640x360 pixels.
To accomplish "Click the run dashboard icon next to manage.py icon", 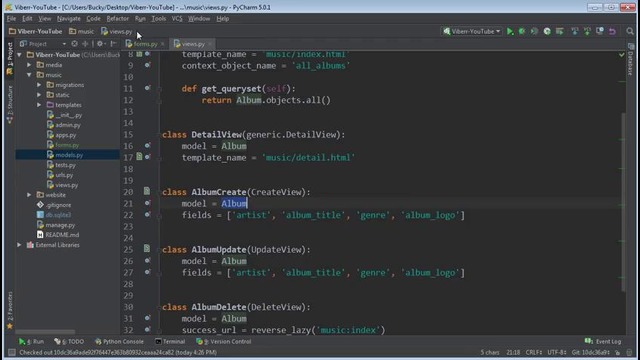I will [560, 31].
